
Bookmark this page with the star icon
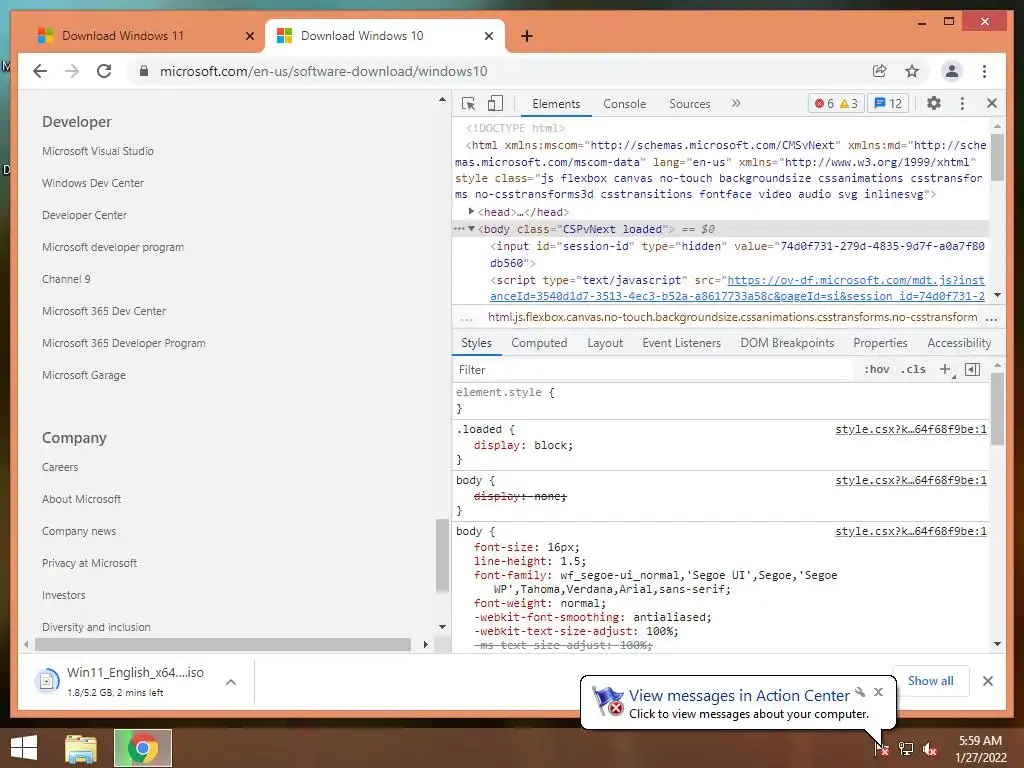(x=912, y=71)
